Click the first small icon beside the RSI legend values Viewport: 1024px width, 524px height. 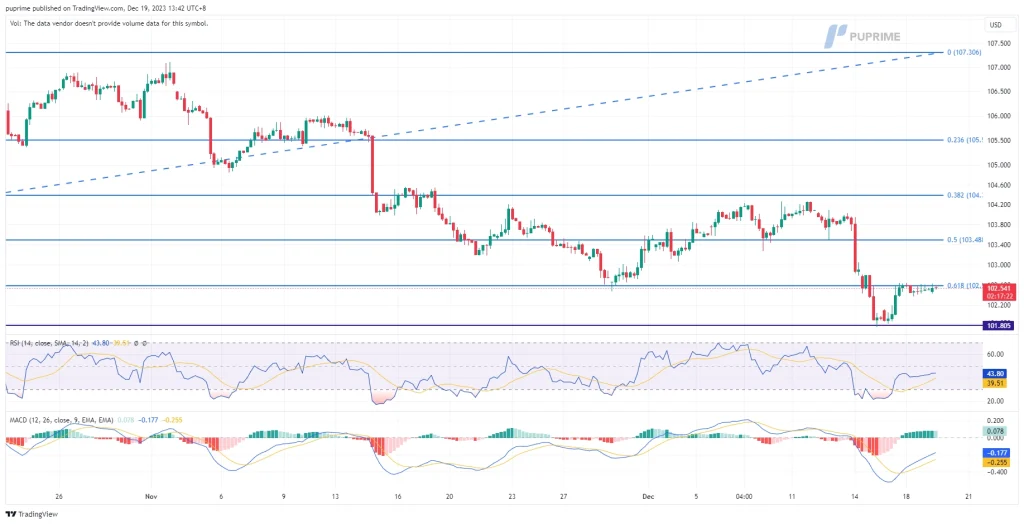pos(136,343)
